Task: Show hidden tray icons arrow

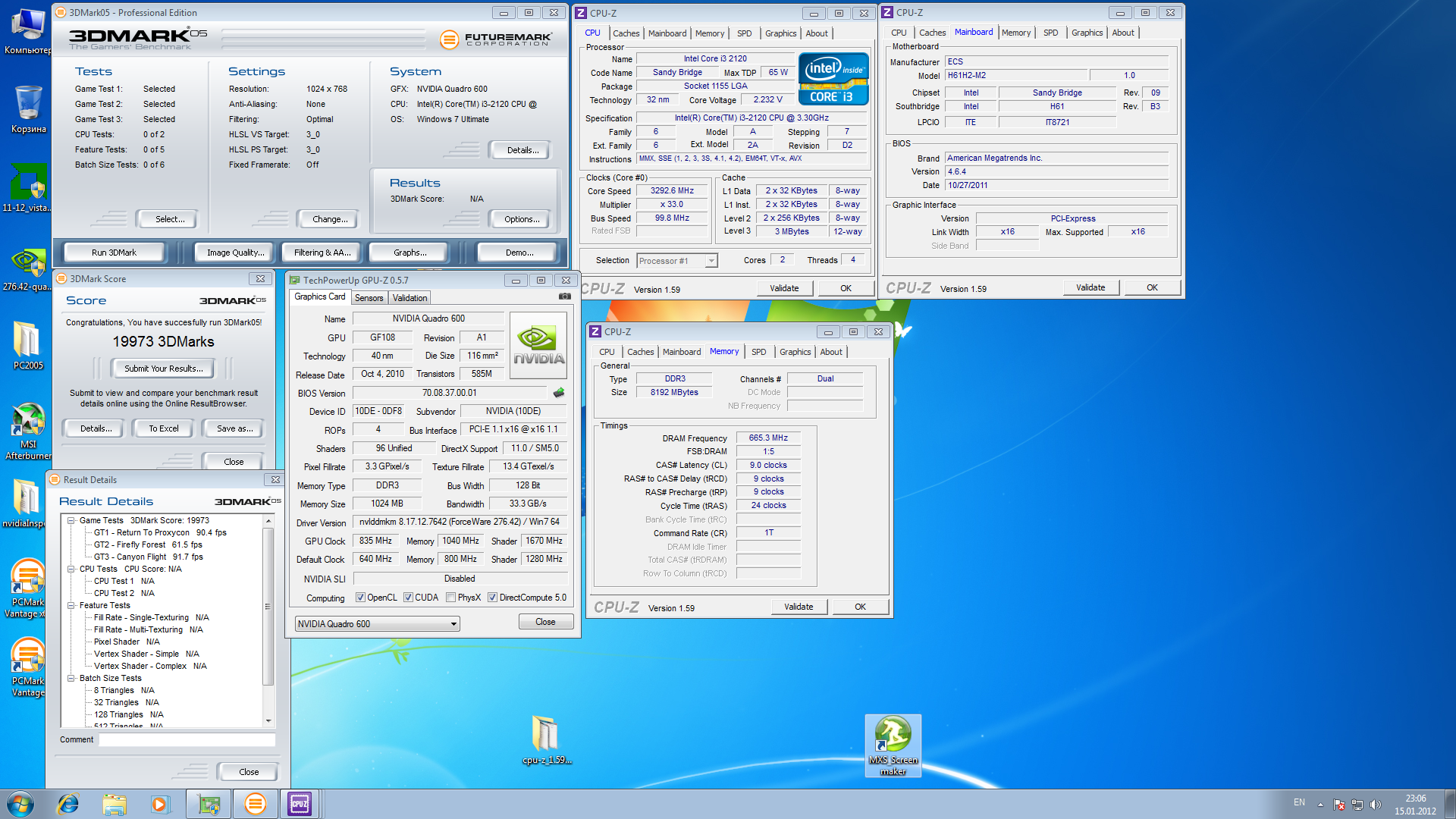Action: click(x=1320, y=805)
